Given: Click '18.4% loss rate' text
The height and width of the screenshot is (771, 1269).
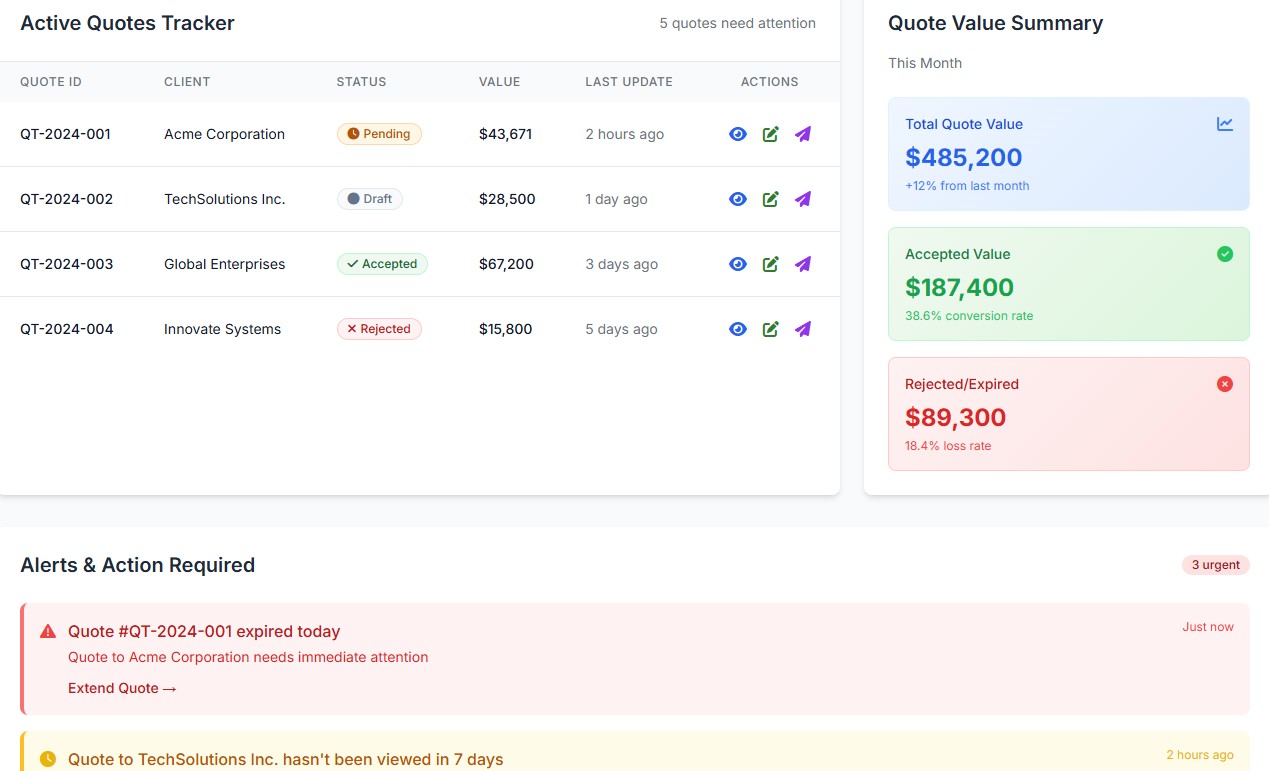Looking at the screenshot, I should pyautogui.click(x=948, y=446).
